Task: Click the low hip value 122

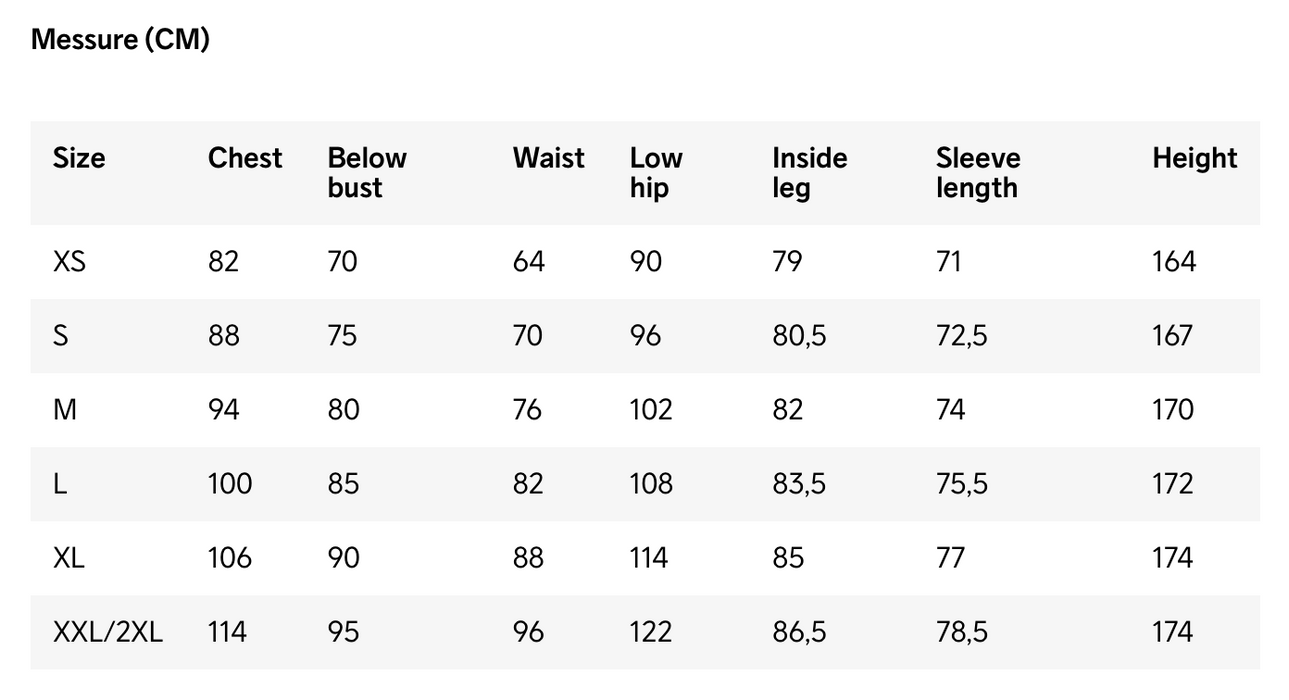Action: (651, 632)
